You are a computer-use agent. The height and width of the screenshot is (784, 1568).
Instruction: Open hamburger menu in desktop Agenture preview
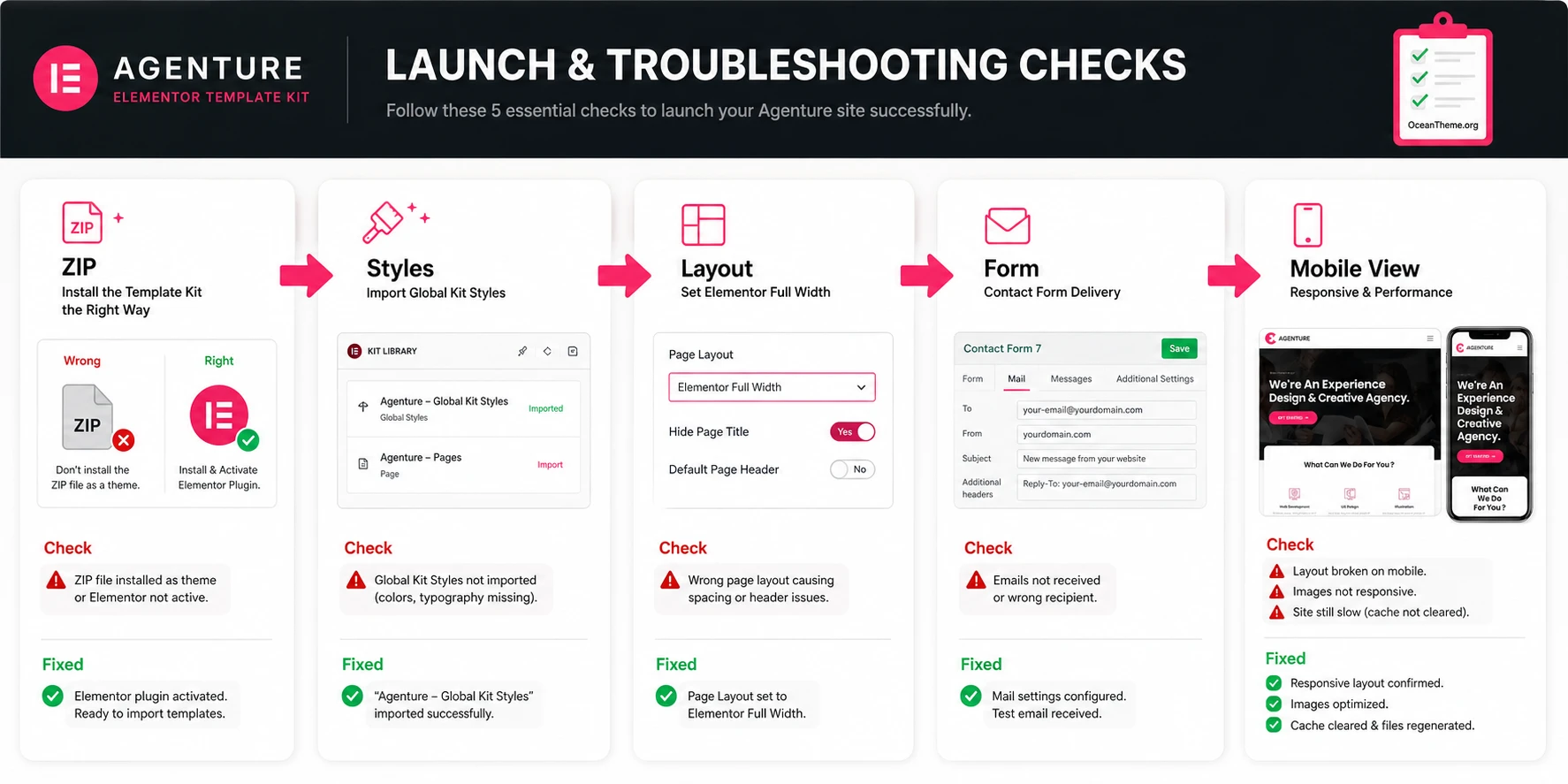[1429, 339]
